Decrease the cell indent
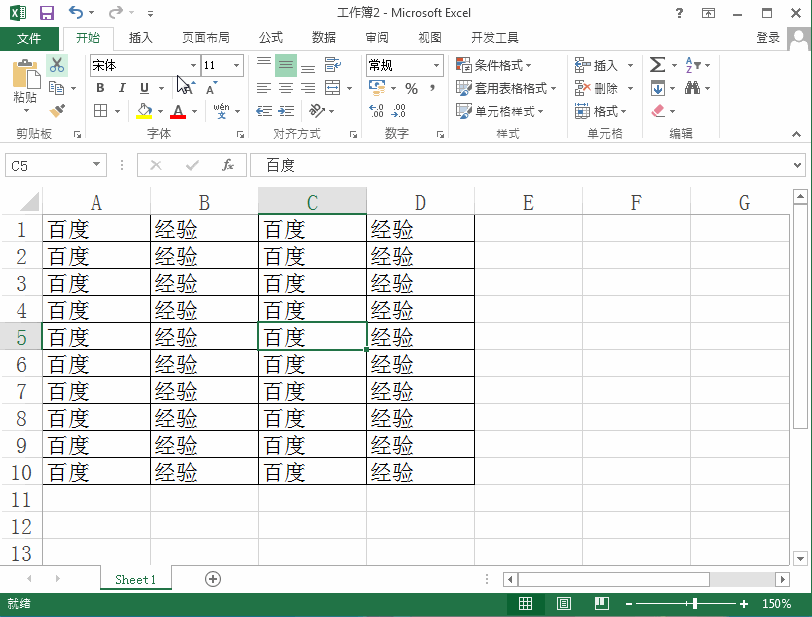Image resolution: width=812 pixels, height=617 pixels. [264, 110]
